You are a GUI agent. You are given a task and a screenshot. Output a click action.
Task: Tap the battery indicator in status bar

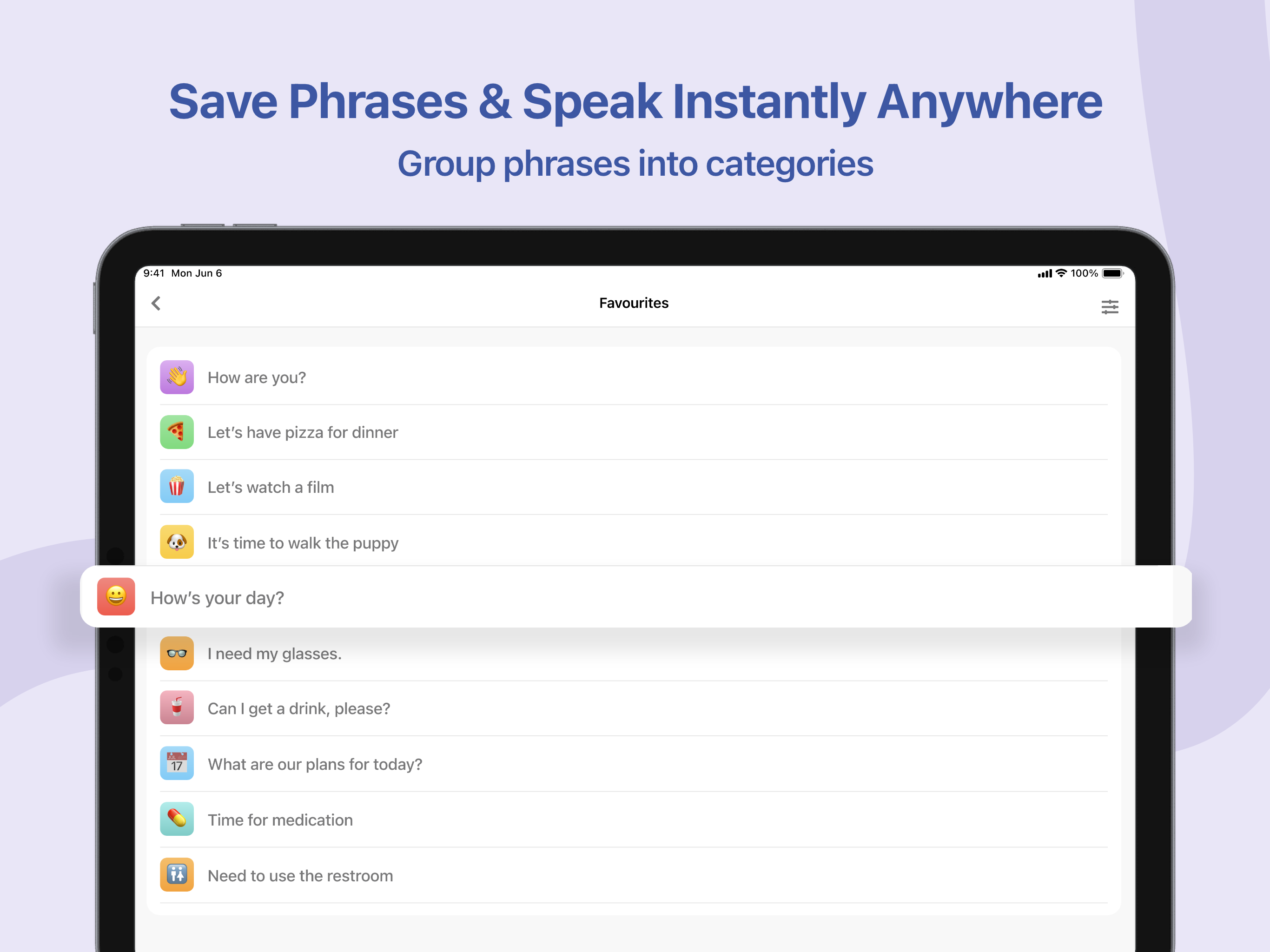(x=1113, y=273)
